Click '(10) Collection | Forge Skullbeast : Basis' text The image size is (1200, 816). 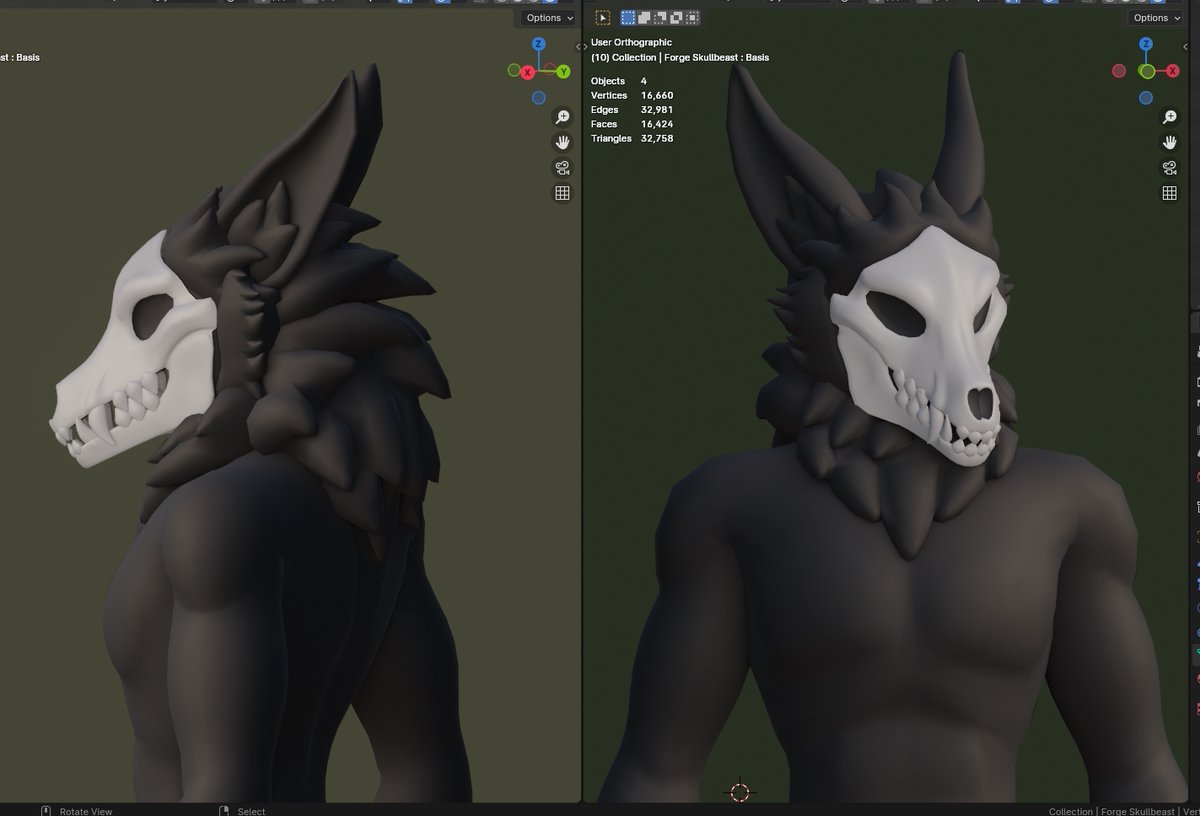tap(681, 58)
